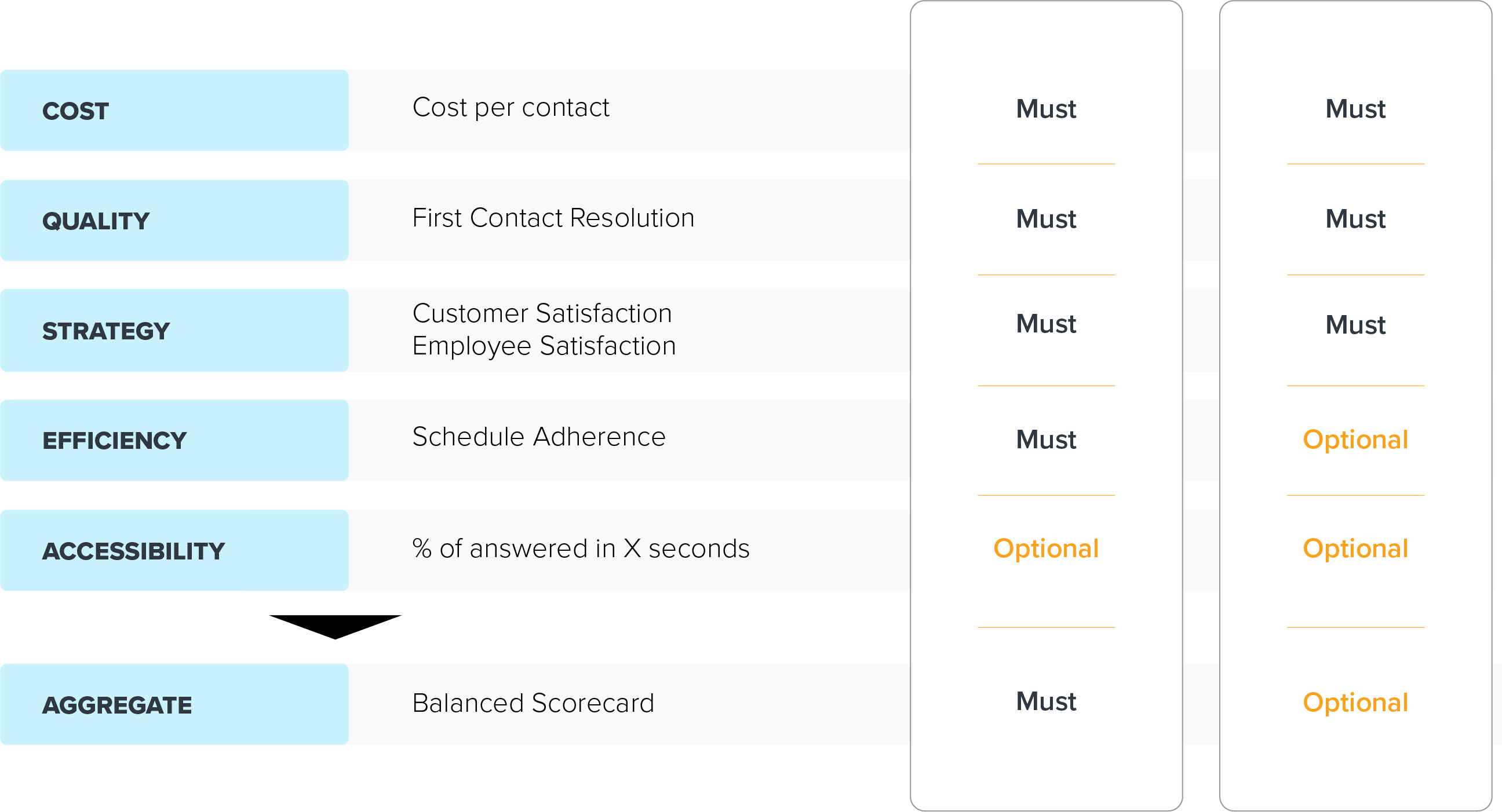Image resolution: width=1502 pixels, height=812 pixels.
Task: Click Must in first column Aggregate row
Action: 1046,701
